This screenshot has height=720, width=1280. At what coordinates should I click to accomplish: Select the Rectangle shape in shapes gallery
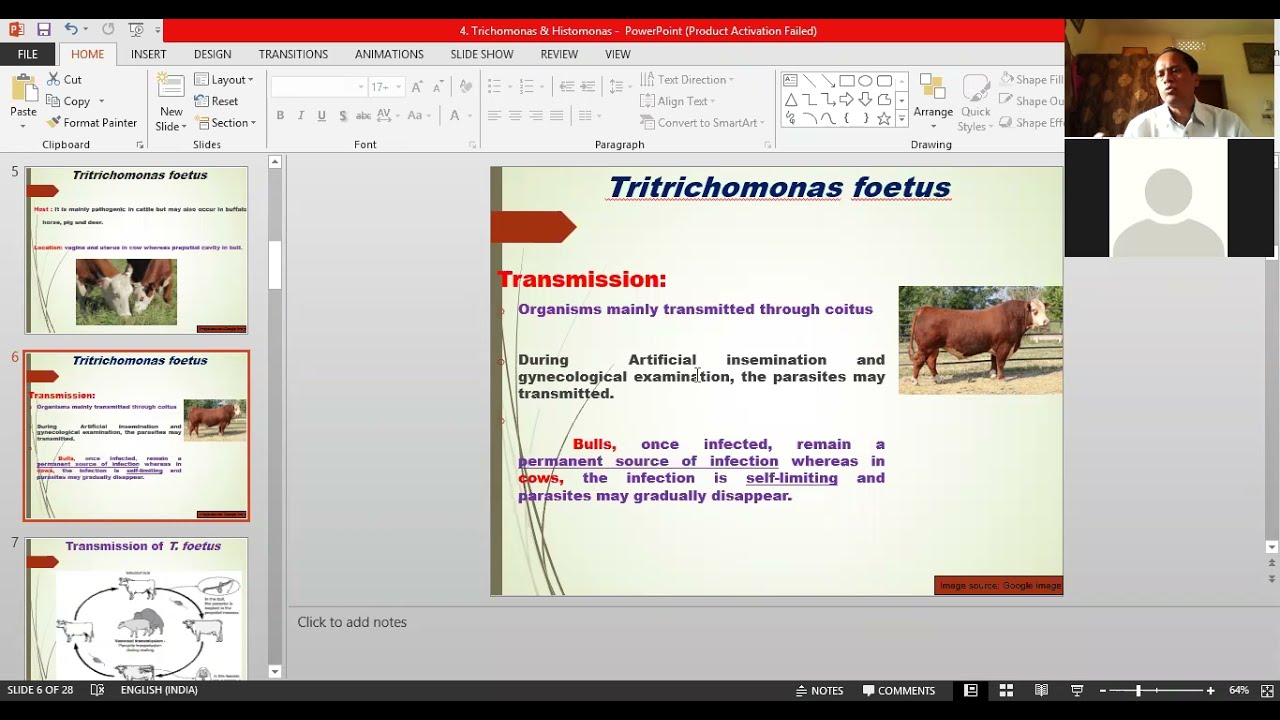[x=846, y=81]
